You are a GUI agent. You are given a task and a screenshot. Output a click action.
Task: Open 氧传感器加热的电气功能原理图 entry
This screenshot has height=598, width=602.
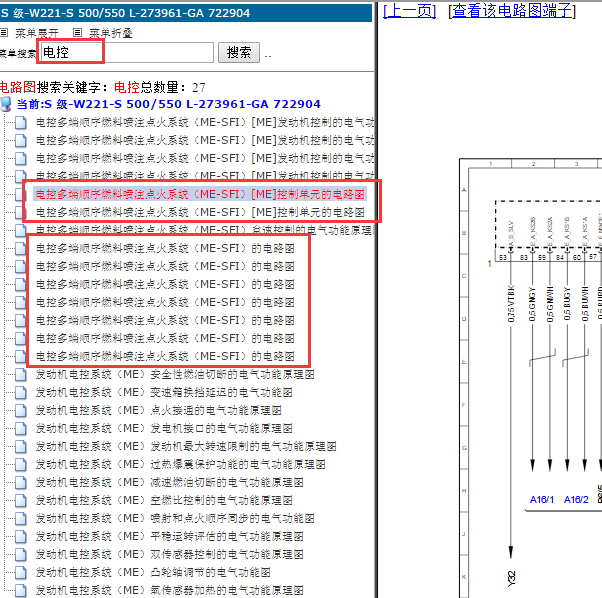tap(169, 591)
